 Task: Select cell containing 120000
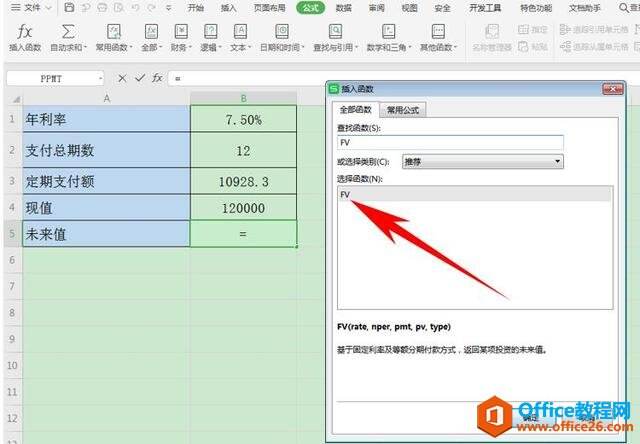point(243,207)
